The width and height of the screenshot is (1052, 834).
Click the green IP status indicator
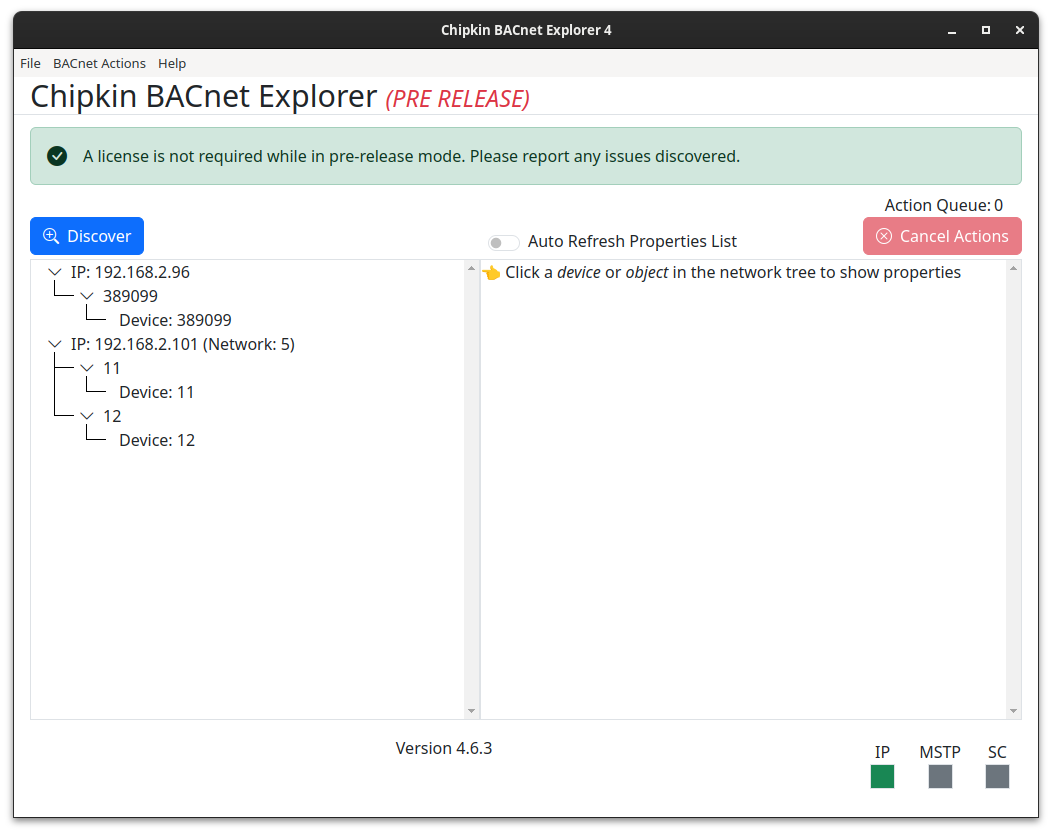882,776
